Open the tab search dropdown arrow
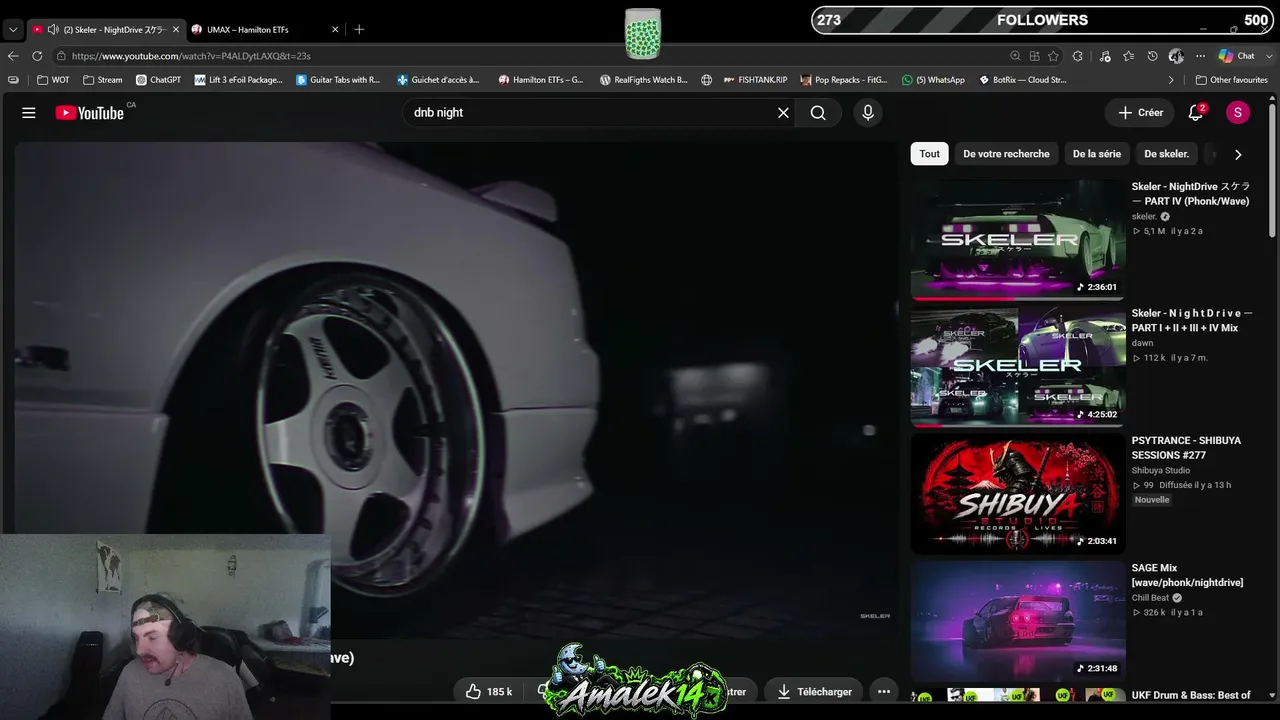 coord(13,29)
